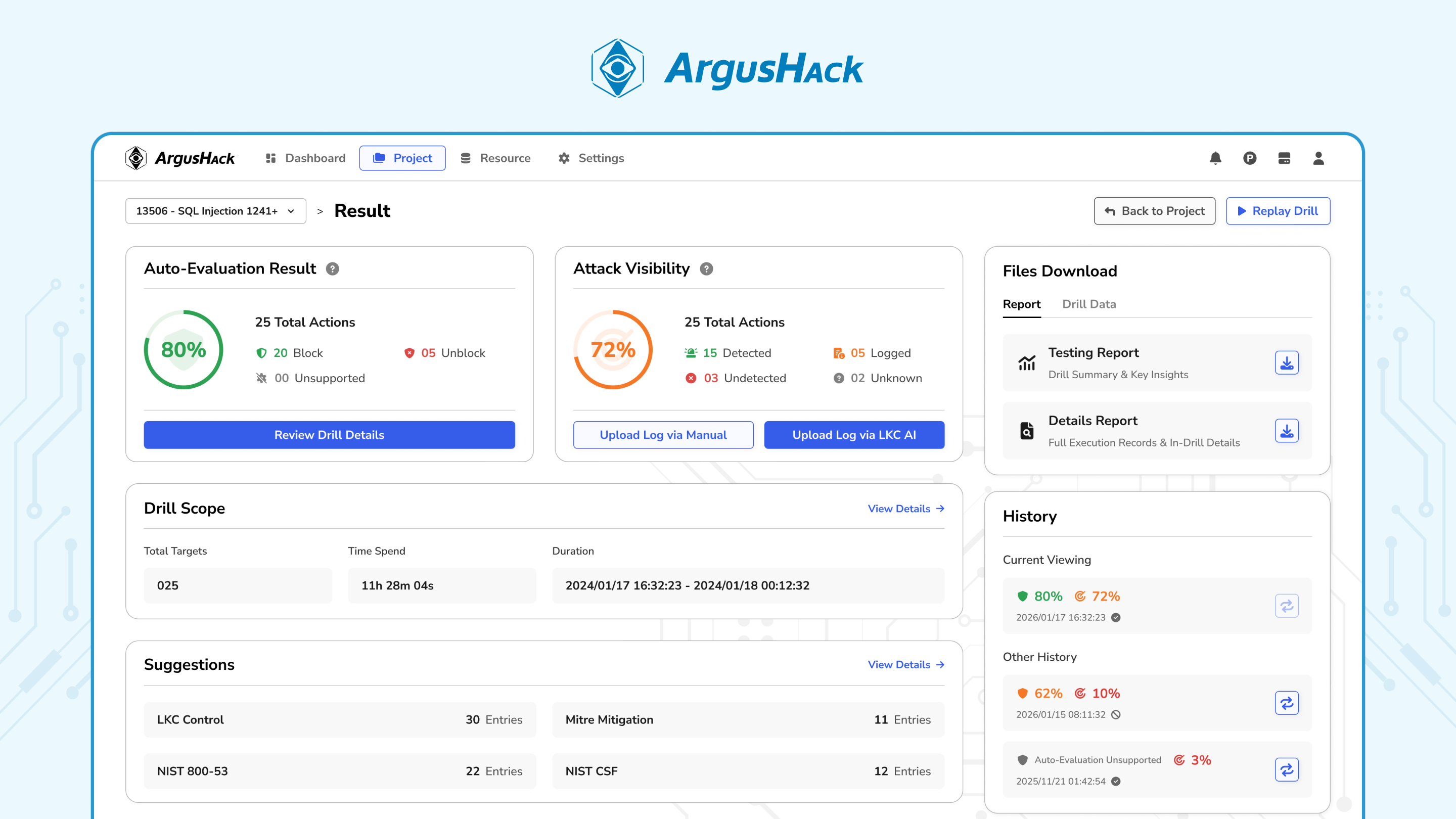The height and width of the screenshot is (819, 1456).
Task: Select the Mitre Mitigation 11 Entries row
Action: [x=748, y=720]
